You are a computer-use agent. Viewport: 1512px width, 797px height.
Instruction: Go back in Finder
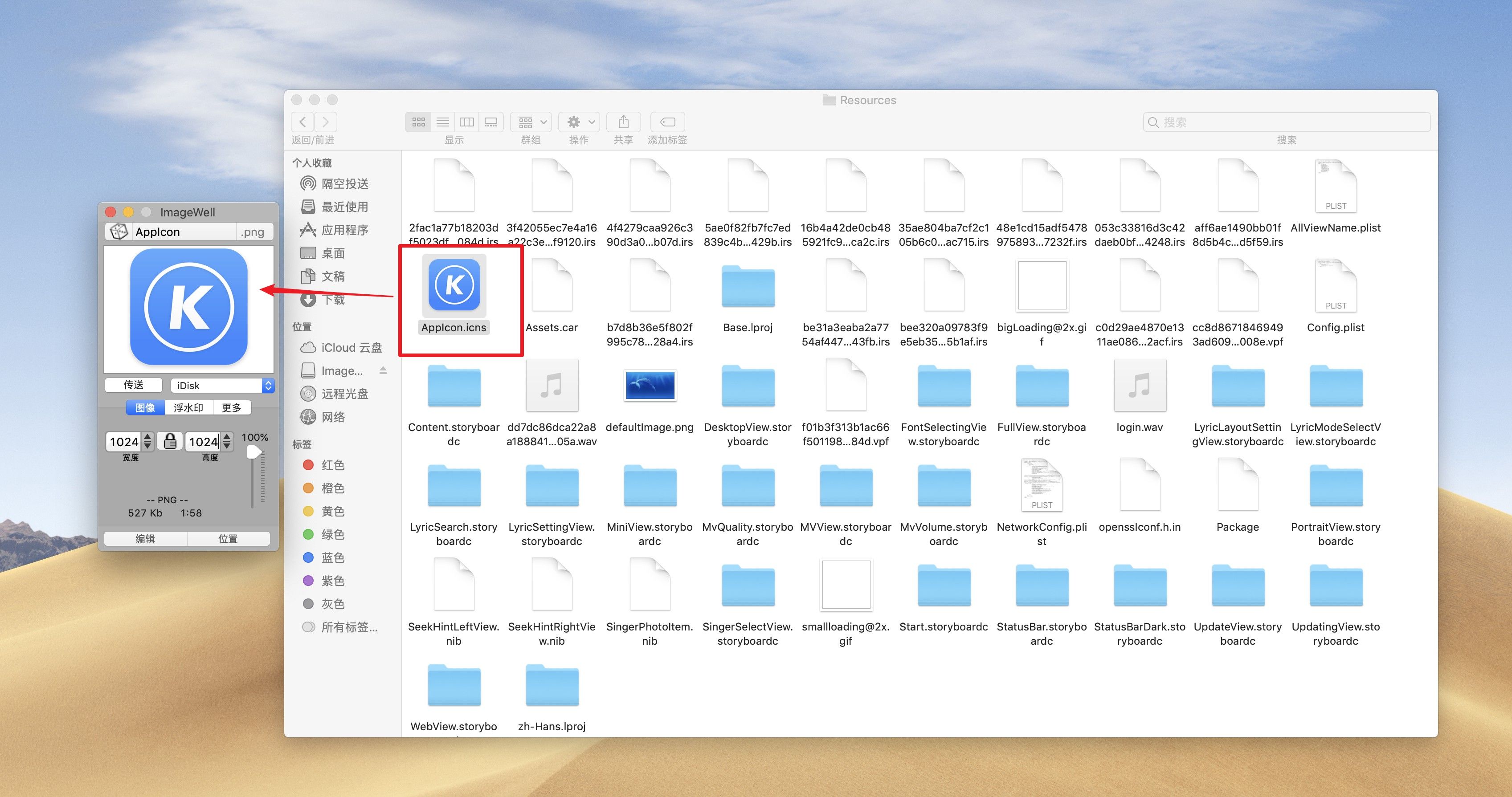pos(302,122)
